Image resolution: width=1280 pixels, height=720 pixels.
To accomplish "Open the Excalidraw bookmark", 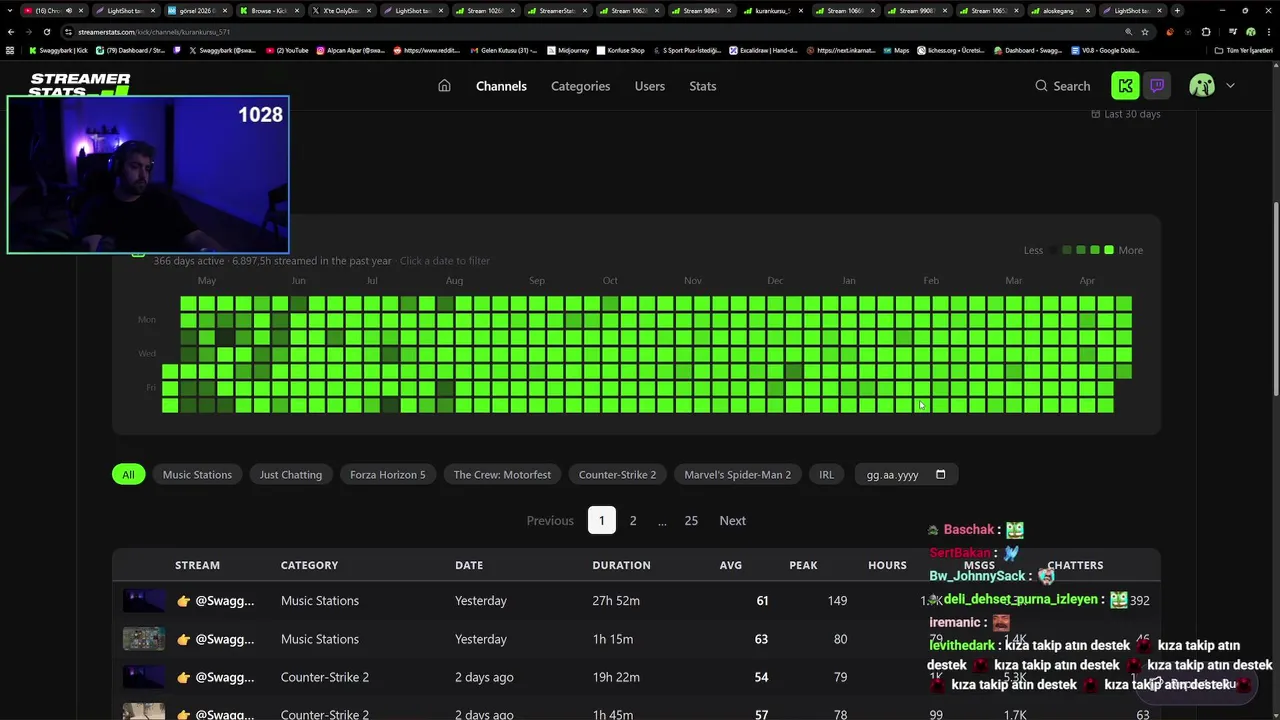I will pyautogui.click(x=763, y=50).
